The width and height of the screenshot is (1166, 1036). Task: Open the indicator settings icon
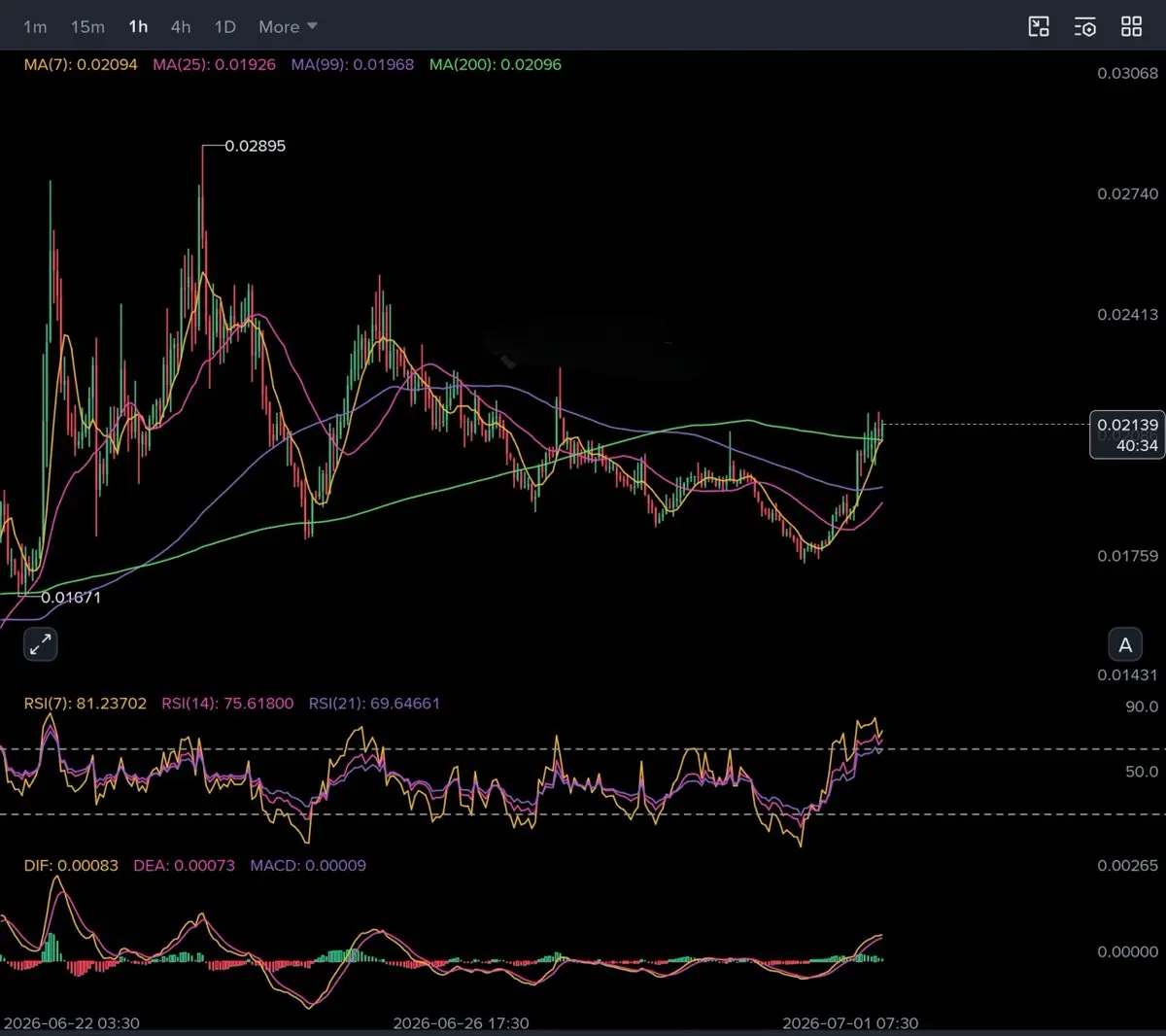[x=1085, y=26]
